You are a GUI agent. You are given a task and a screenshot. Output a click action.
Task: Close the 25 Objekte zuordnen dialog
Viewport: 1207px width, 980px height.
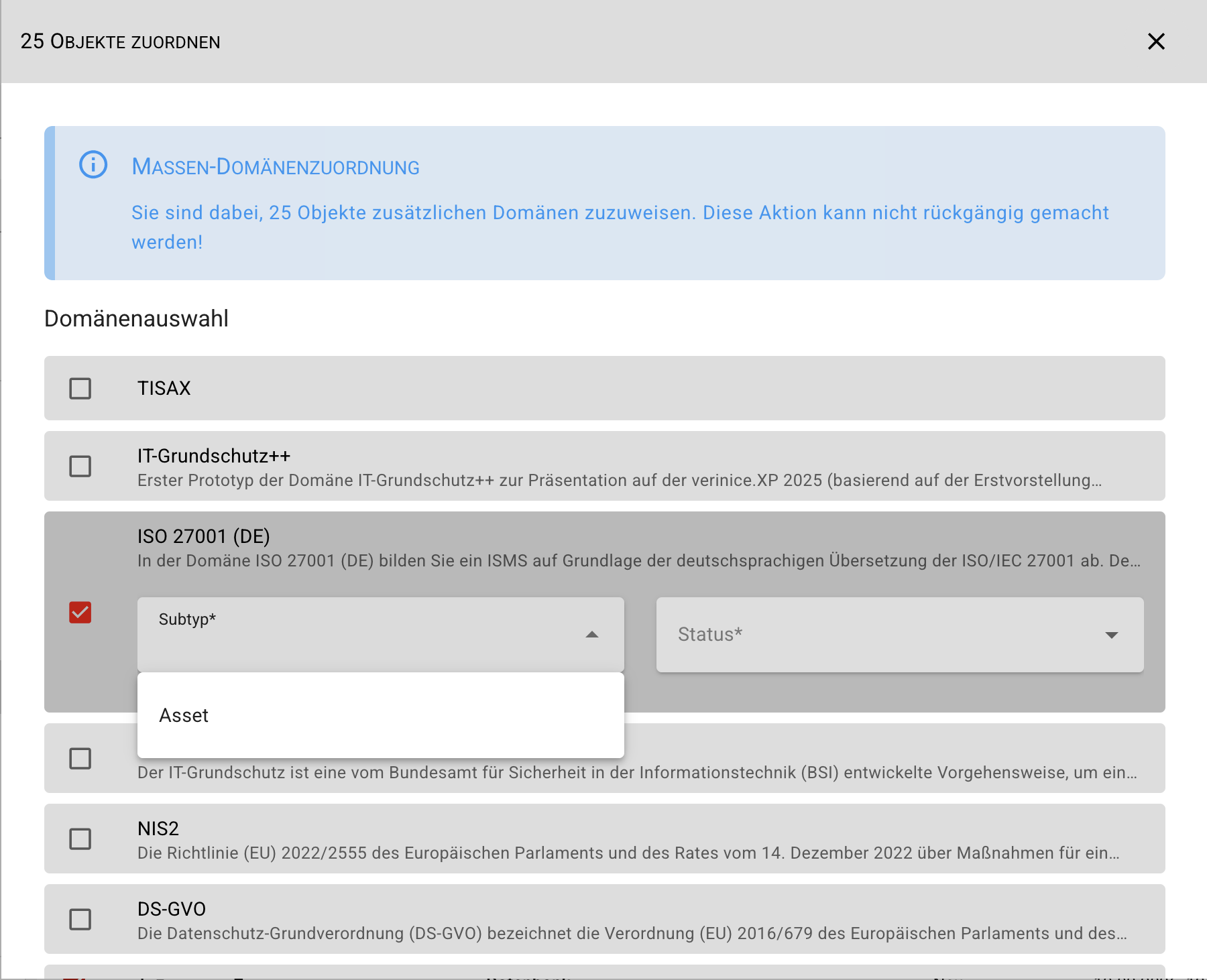click(x=1155, y=42)
